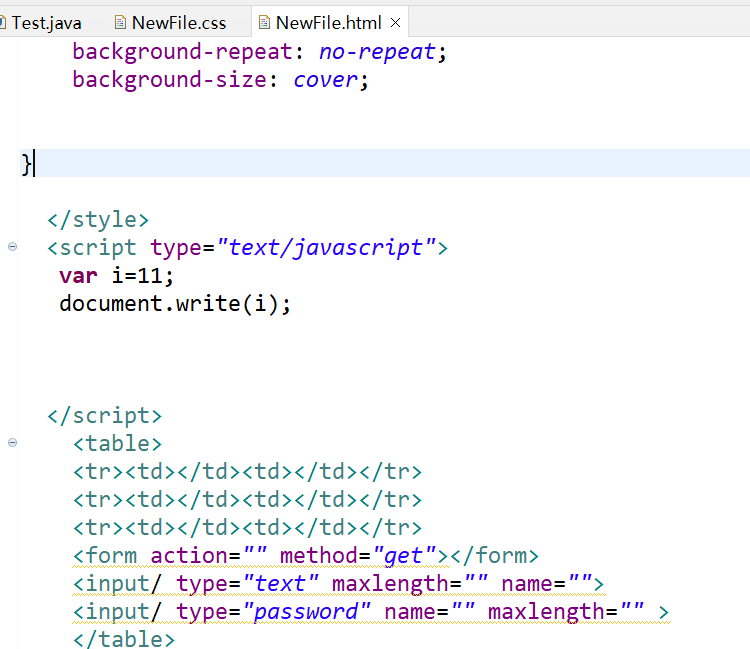Click the type="text" input value

[x=280, y=583]
